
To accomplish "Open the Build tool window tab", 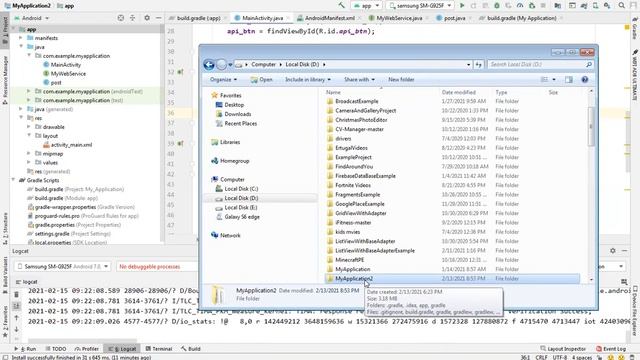I will 191,349.
